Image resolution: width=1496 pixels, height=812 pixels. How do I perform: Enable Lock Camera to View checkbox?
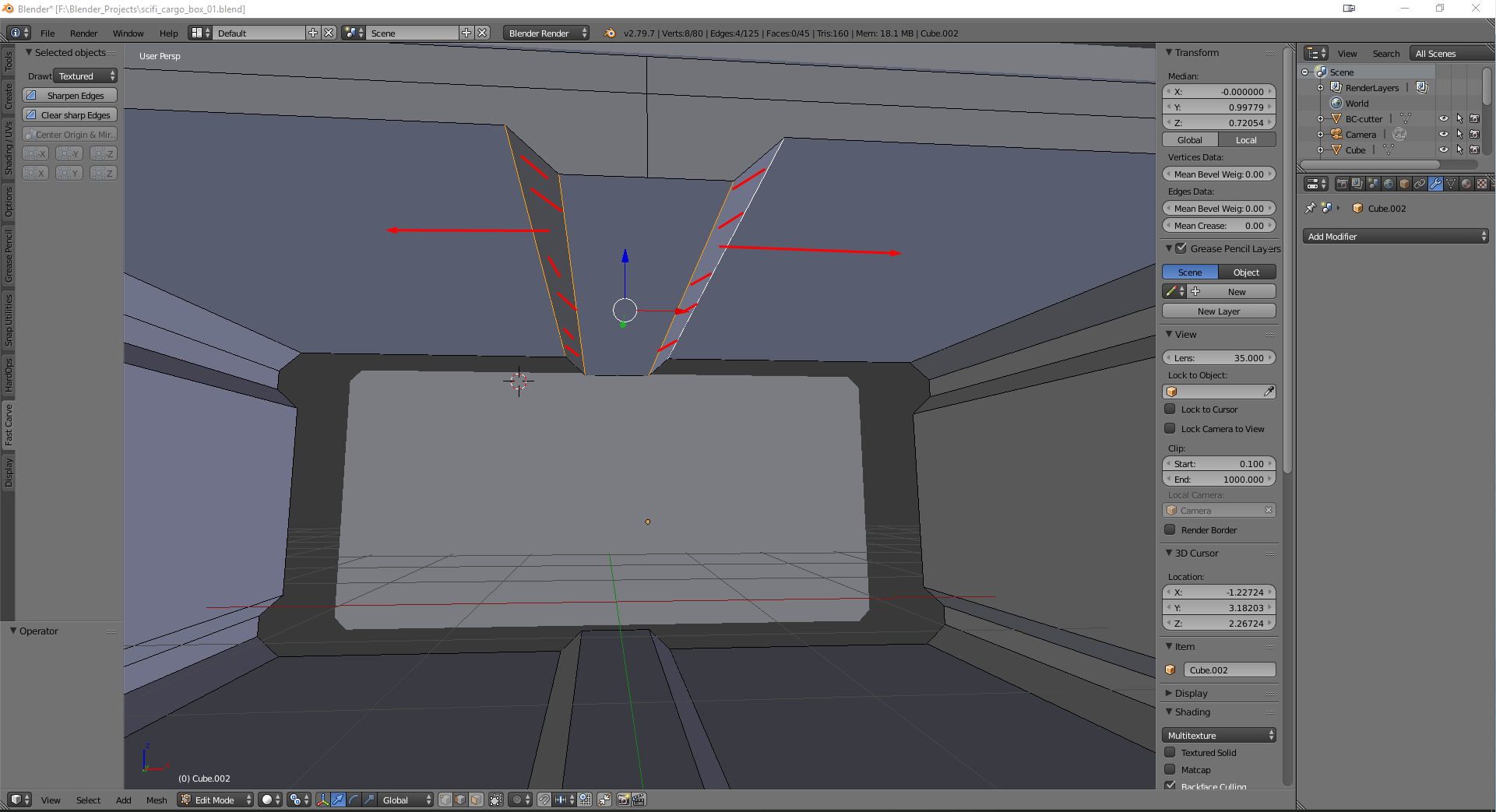pyautogui.click(x=1170, y=428)
